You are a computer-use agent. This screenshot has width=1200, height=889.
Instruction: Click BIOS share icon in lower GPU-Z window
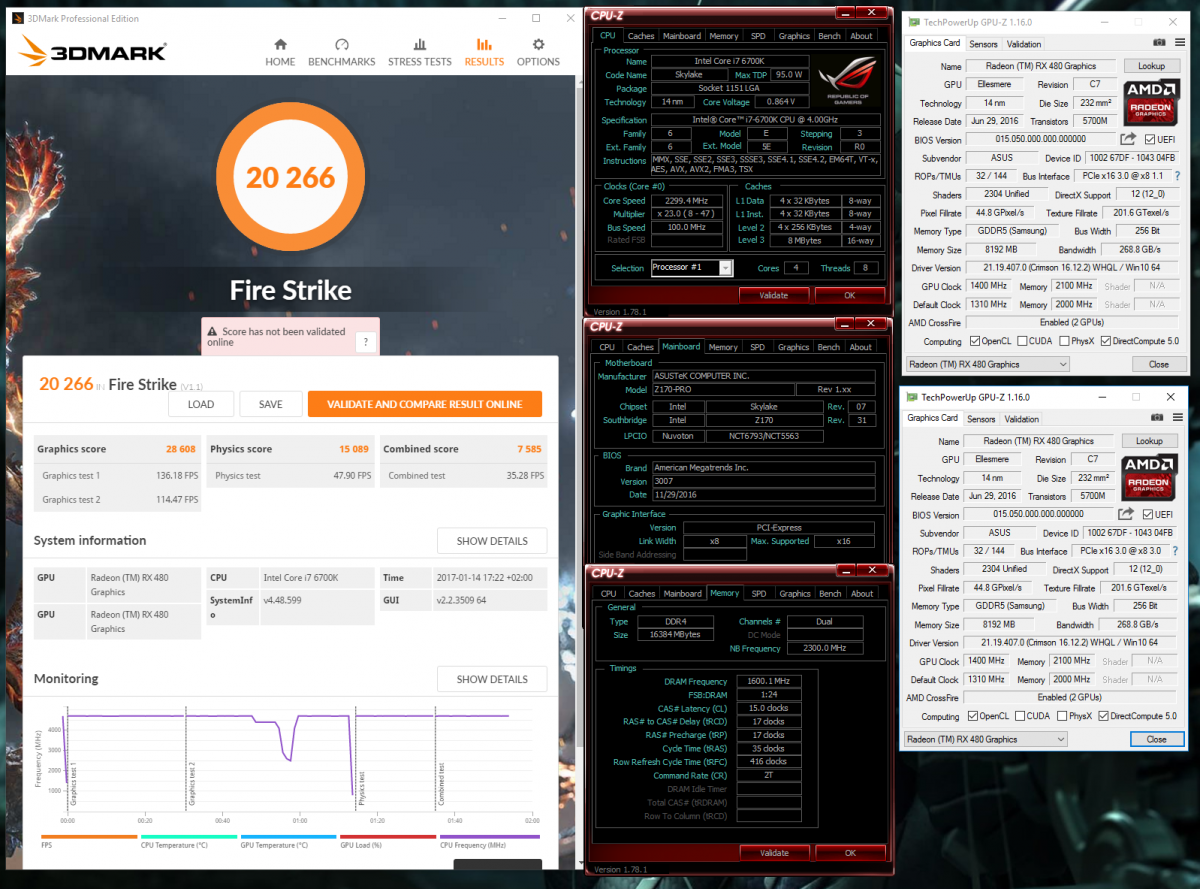tap(1126, 514)
